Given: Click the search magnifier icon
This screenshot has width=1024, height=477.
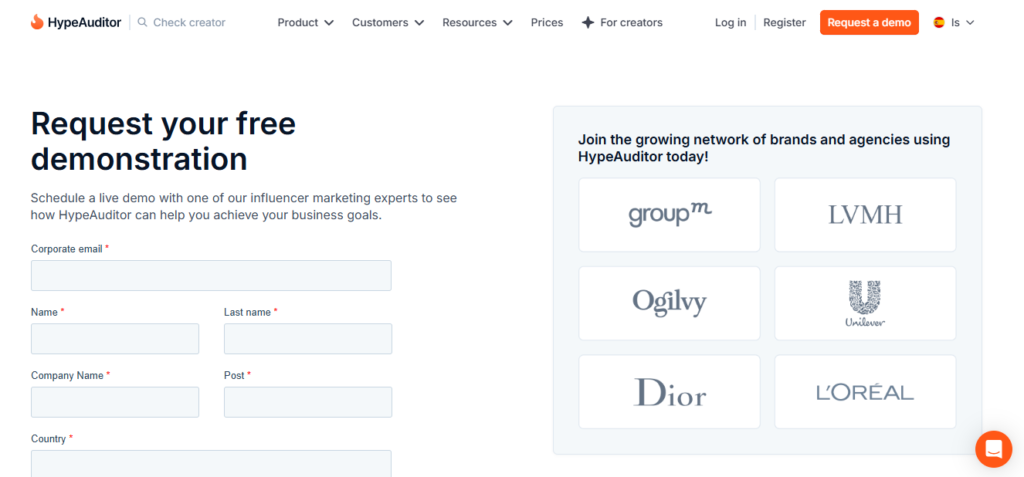Looking at the screenshot, I should (x=142, y=22).
